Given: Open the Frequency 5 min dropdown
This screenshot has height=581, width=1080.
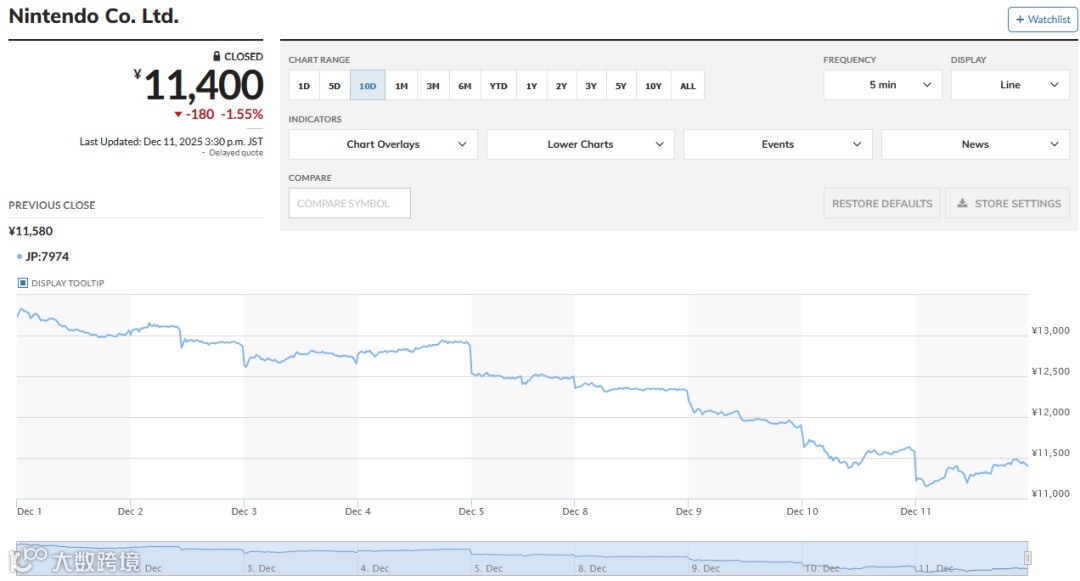Looking at the screenshot, I should pos(882,85).
